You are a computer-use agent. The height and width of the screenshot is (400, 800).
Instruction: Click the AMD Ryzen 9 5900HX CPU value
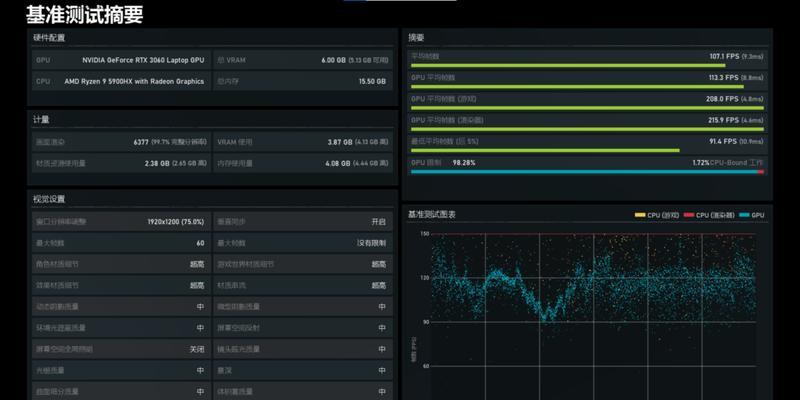134,81
